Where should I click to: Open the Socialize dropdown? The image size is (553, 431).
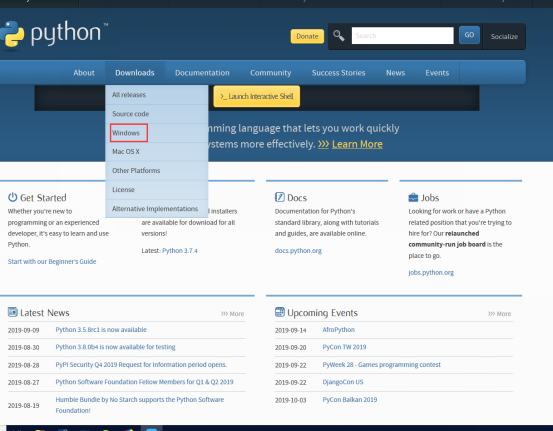tap(504, 36)
